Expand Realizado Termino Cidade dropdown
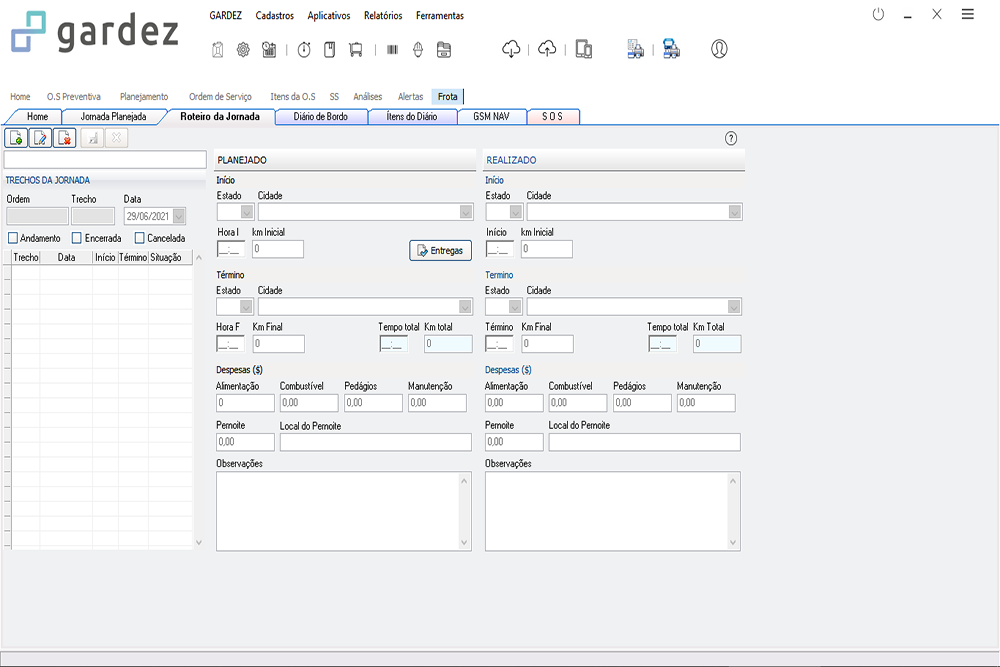The width and height of the screenshot is (1000, 667). (x=734, y=307)
